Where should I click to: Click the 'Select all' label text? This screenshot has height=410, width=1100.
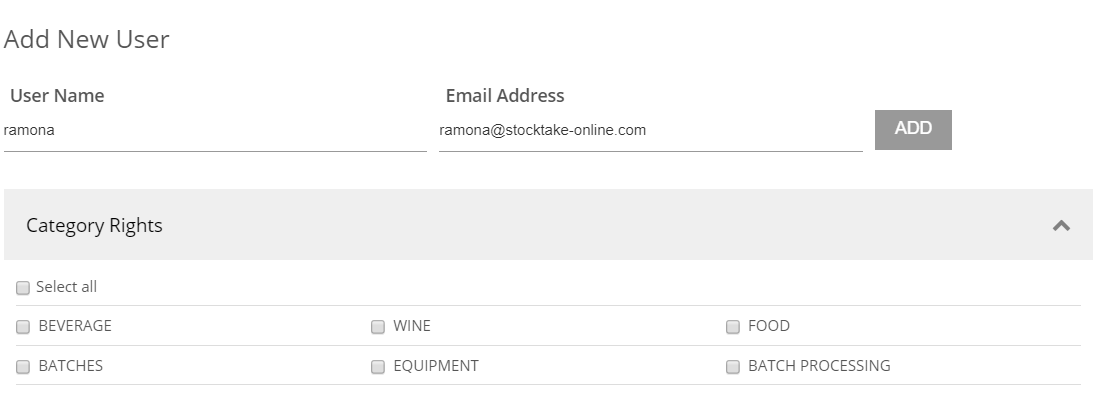67,287
